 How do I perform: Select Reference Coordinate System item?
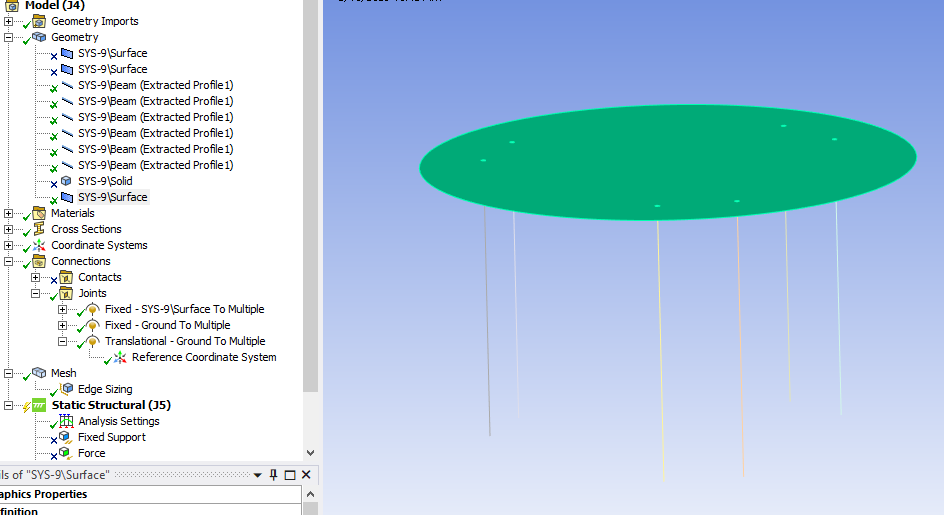click(204, 357)
